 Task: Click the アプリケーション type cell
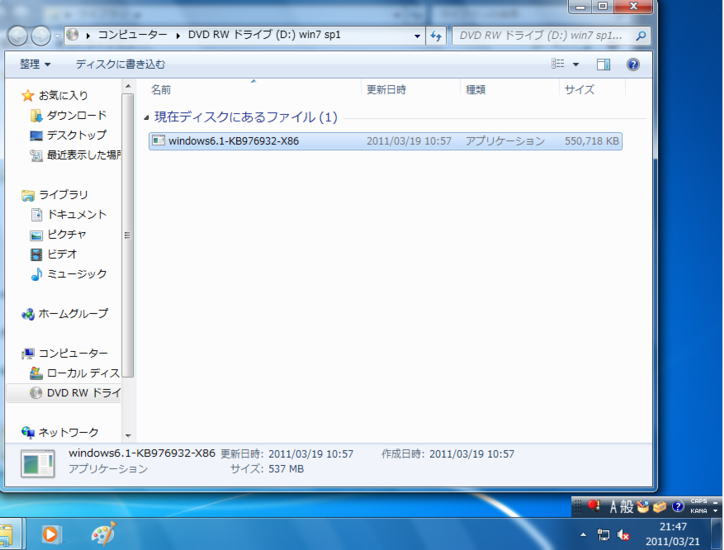point(505,141)
